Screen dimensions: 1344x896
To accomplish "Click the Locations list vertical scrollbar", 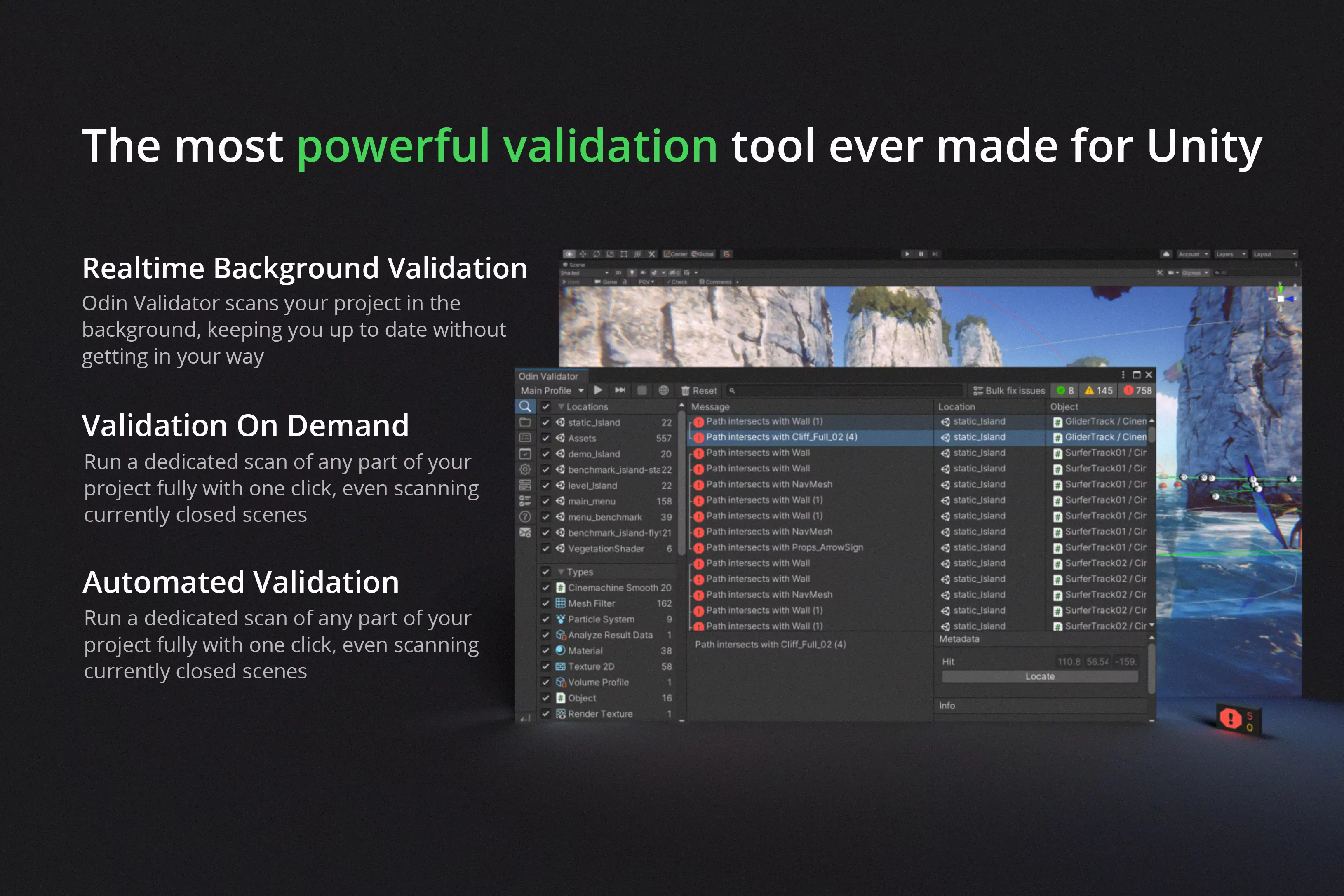I will tap(681, 483).
